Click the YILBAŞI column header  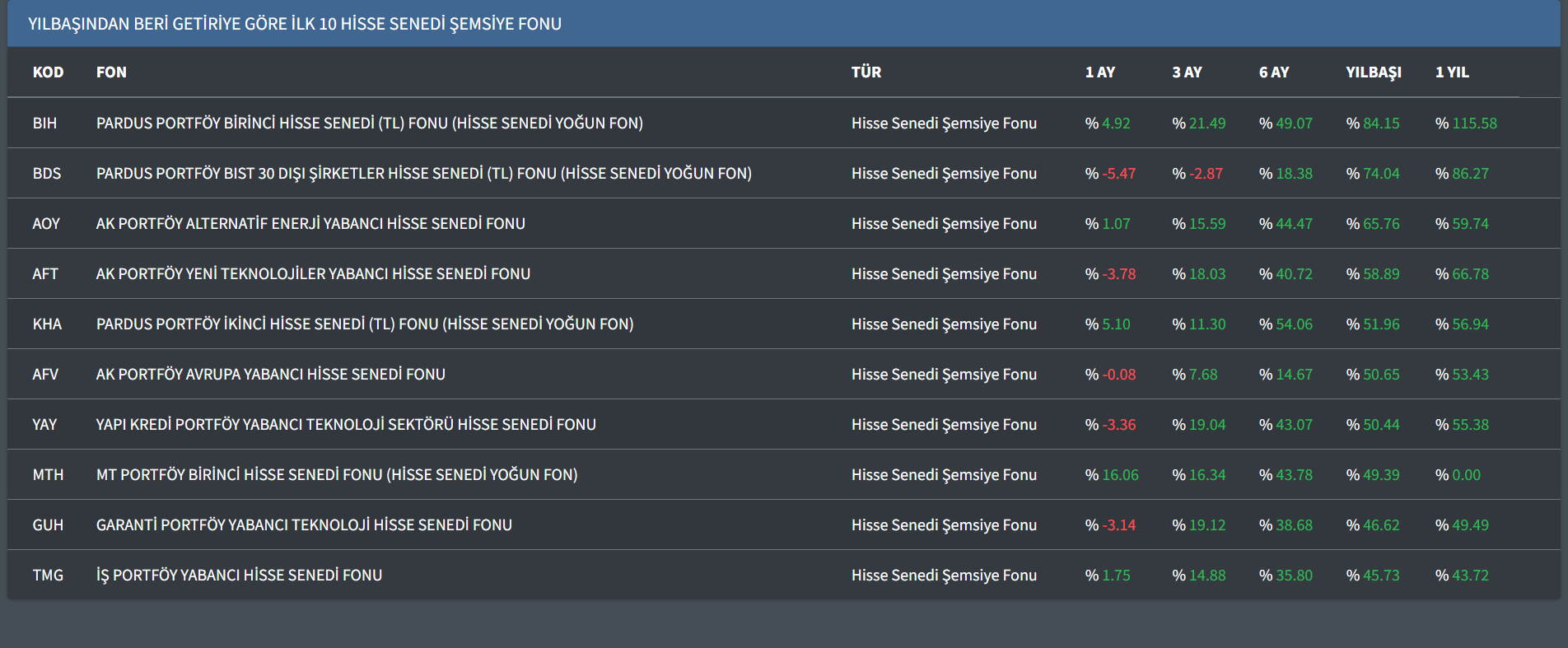1373,72
